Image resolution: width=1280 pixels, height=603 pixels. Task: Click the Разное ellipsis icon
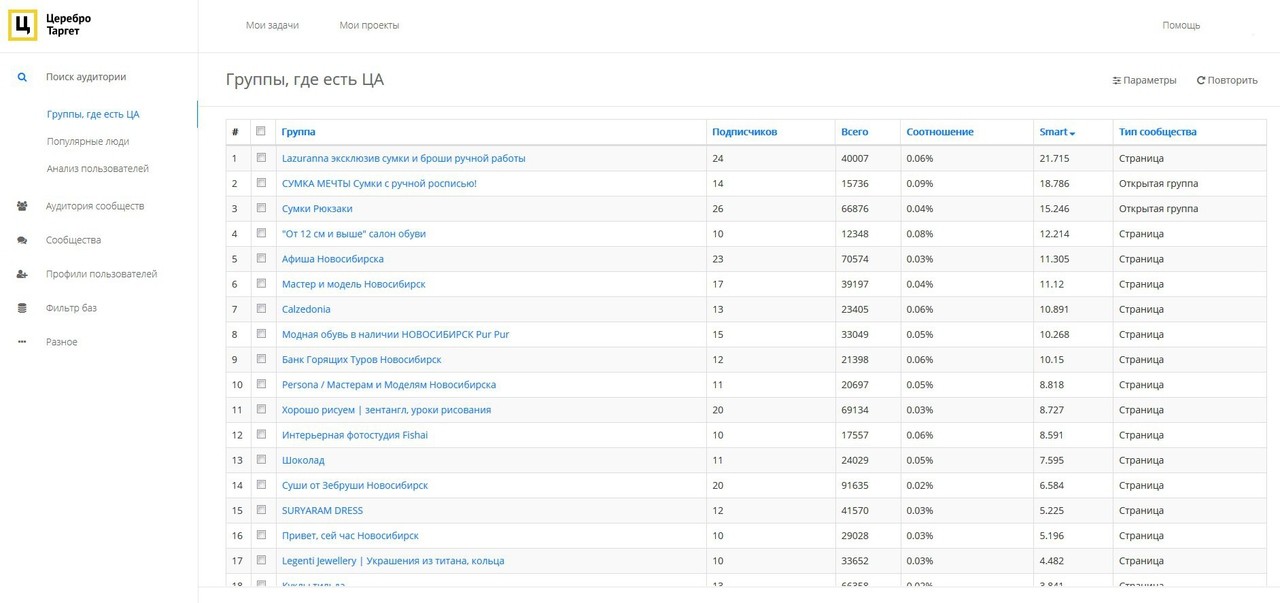pos(22,342)
